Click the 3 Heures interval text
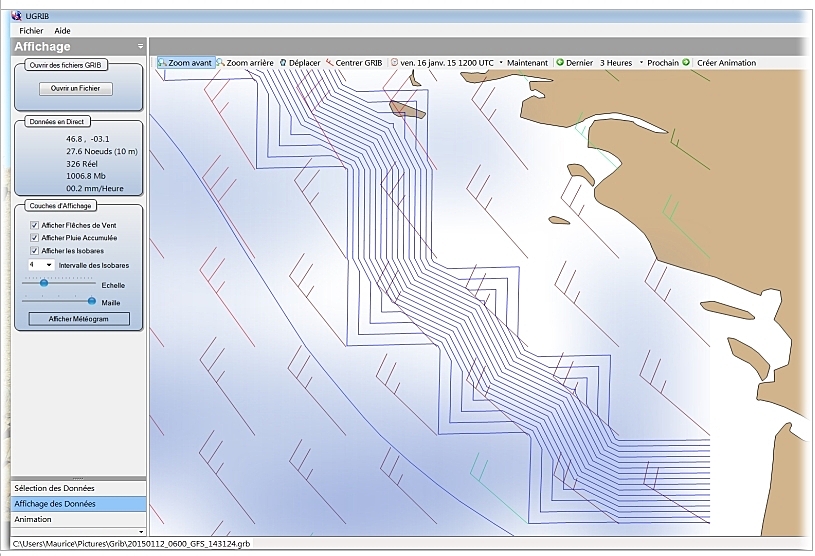Viewport: 815px width, 556px height. click(x=616, y=63)
